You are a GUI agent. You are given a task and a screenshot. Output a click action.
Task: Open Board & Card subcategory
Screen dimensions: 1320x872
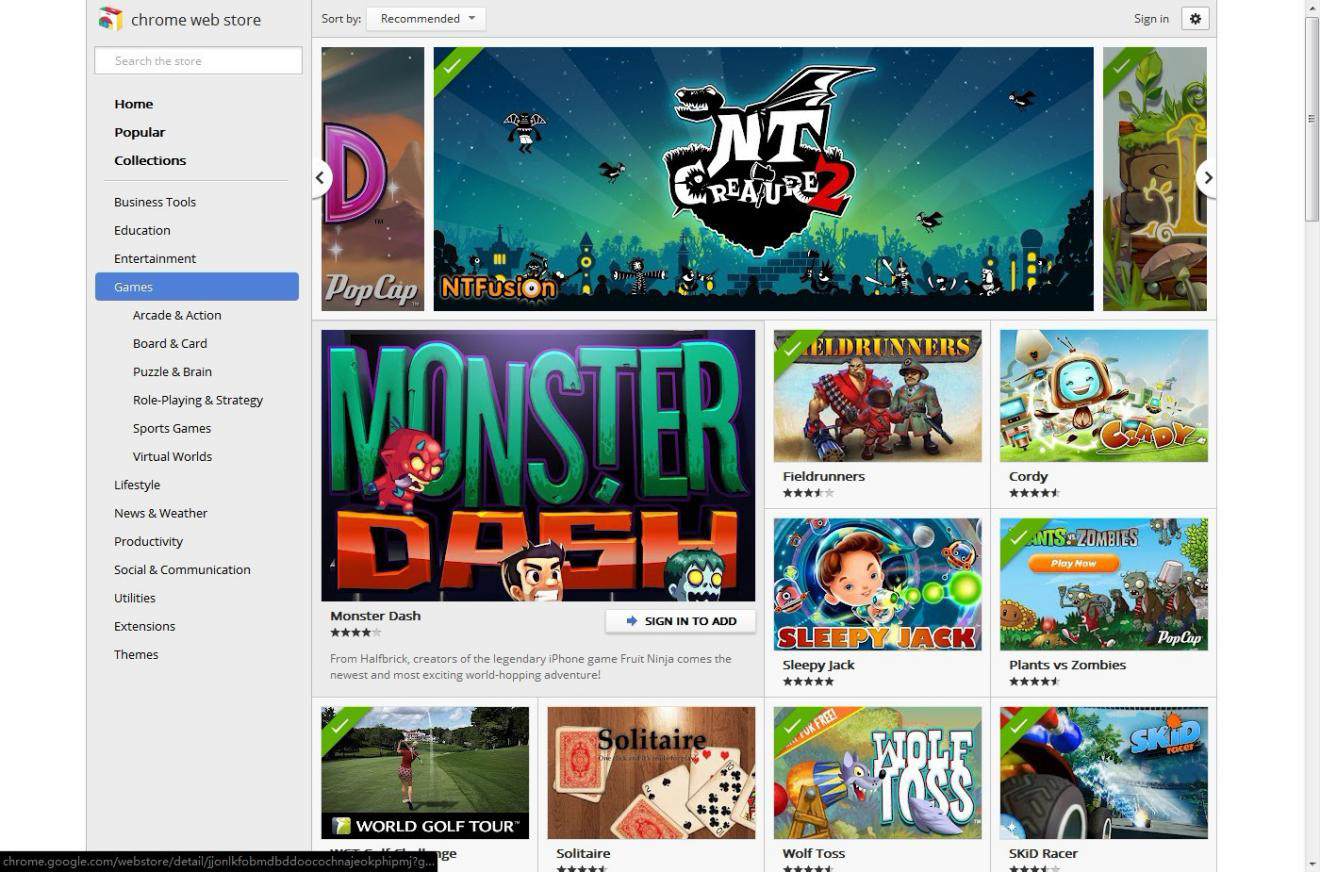[x=170, y=343]
